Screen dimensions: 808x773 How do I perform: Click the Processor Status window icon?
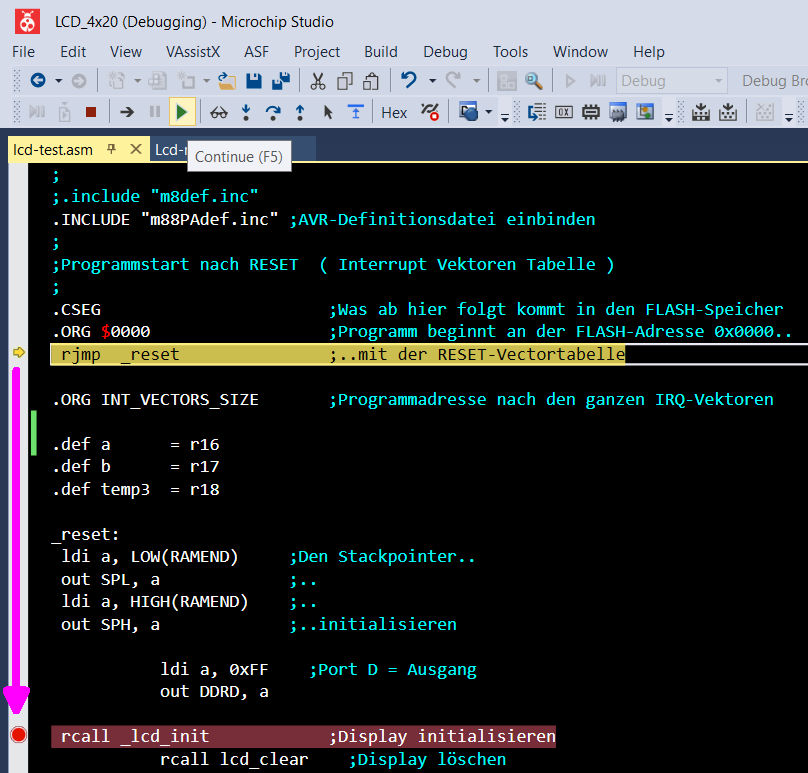(618, 112)
